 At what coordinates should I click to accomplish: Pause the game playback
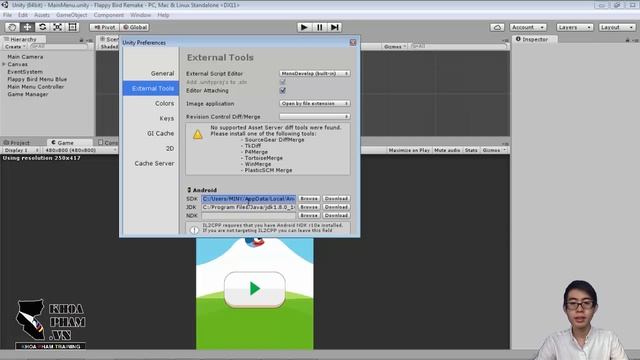319,27
